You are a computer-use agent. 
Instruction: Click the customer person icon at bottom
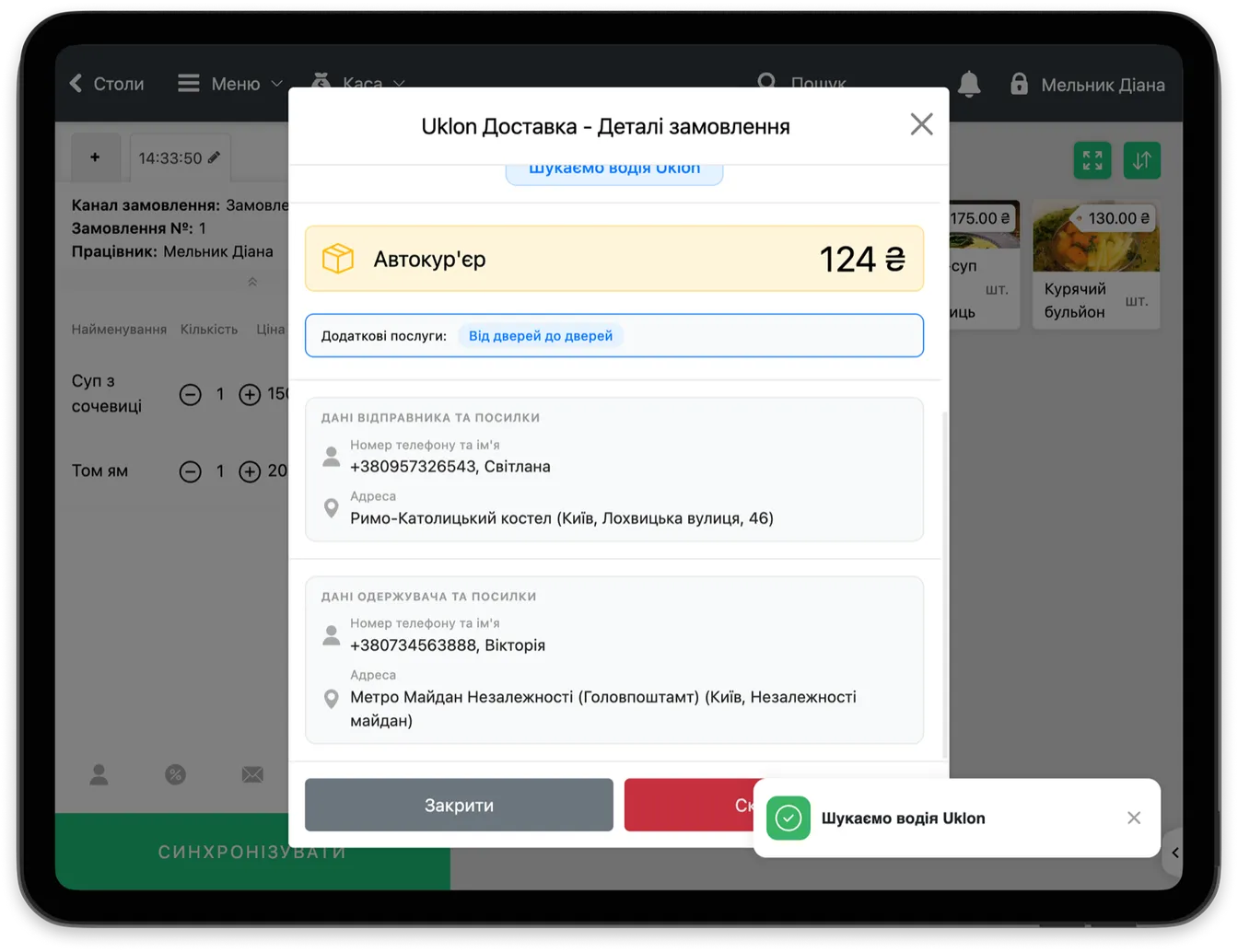pyautogui.click(x=99, y=775)
